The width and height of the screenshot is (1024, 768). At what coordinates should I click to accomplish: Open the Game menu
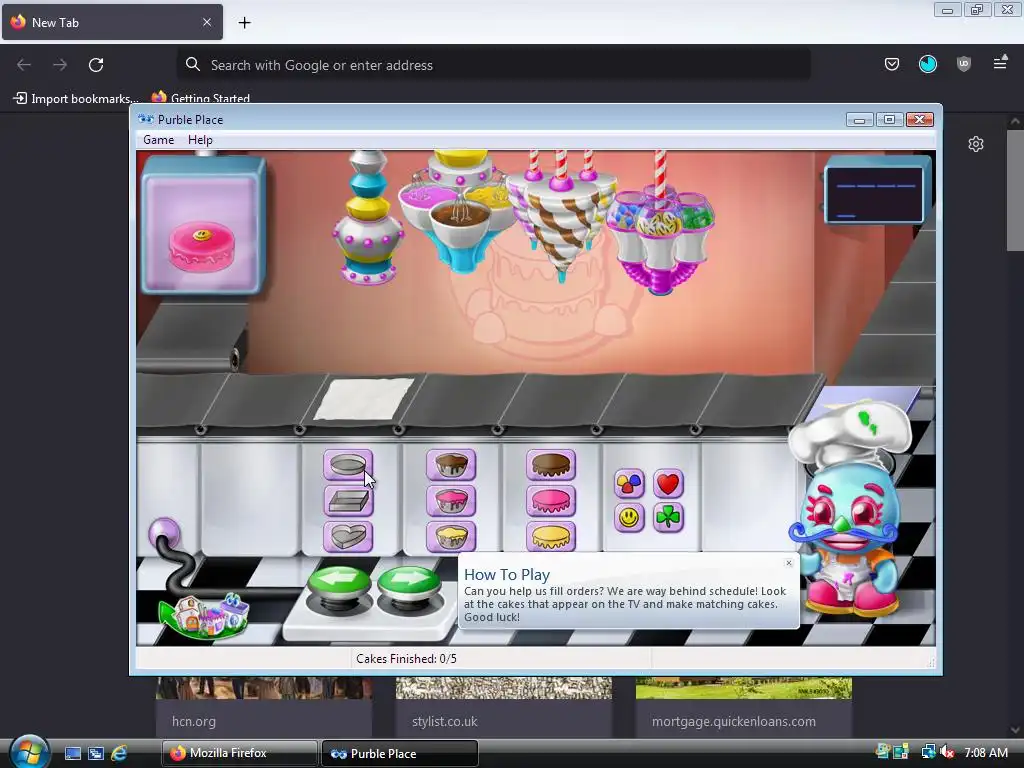[x=159, y=140]
